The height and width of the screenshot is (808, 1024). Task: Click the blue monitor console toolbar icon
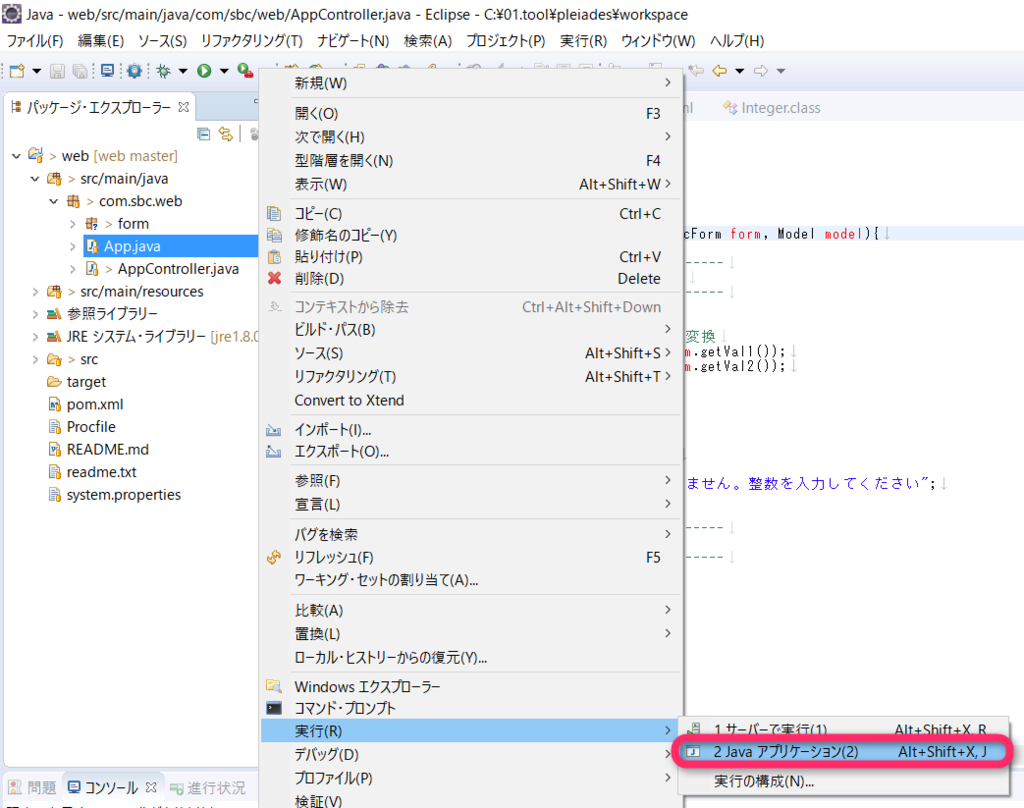(108, 71)
